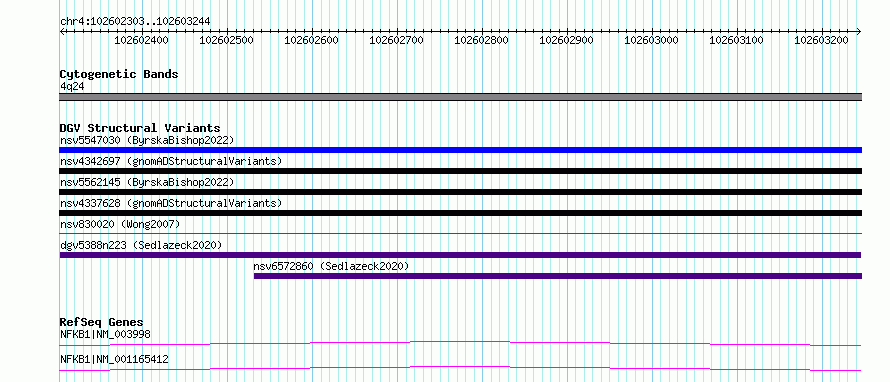Click the nsv4342697 black variant bar
This screenshot has width=890, height=382.
460,171
